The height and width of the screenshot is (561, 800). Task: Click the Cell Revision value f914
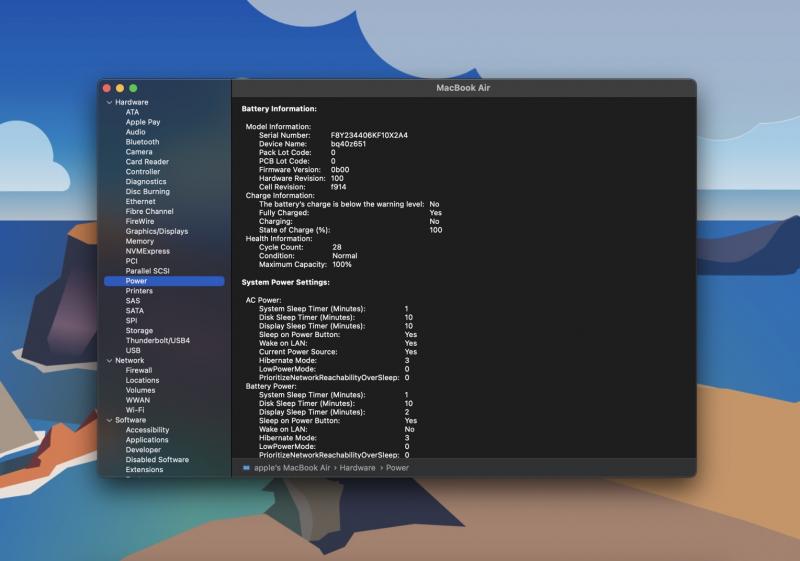338,188
